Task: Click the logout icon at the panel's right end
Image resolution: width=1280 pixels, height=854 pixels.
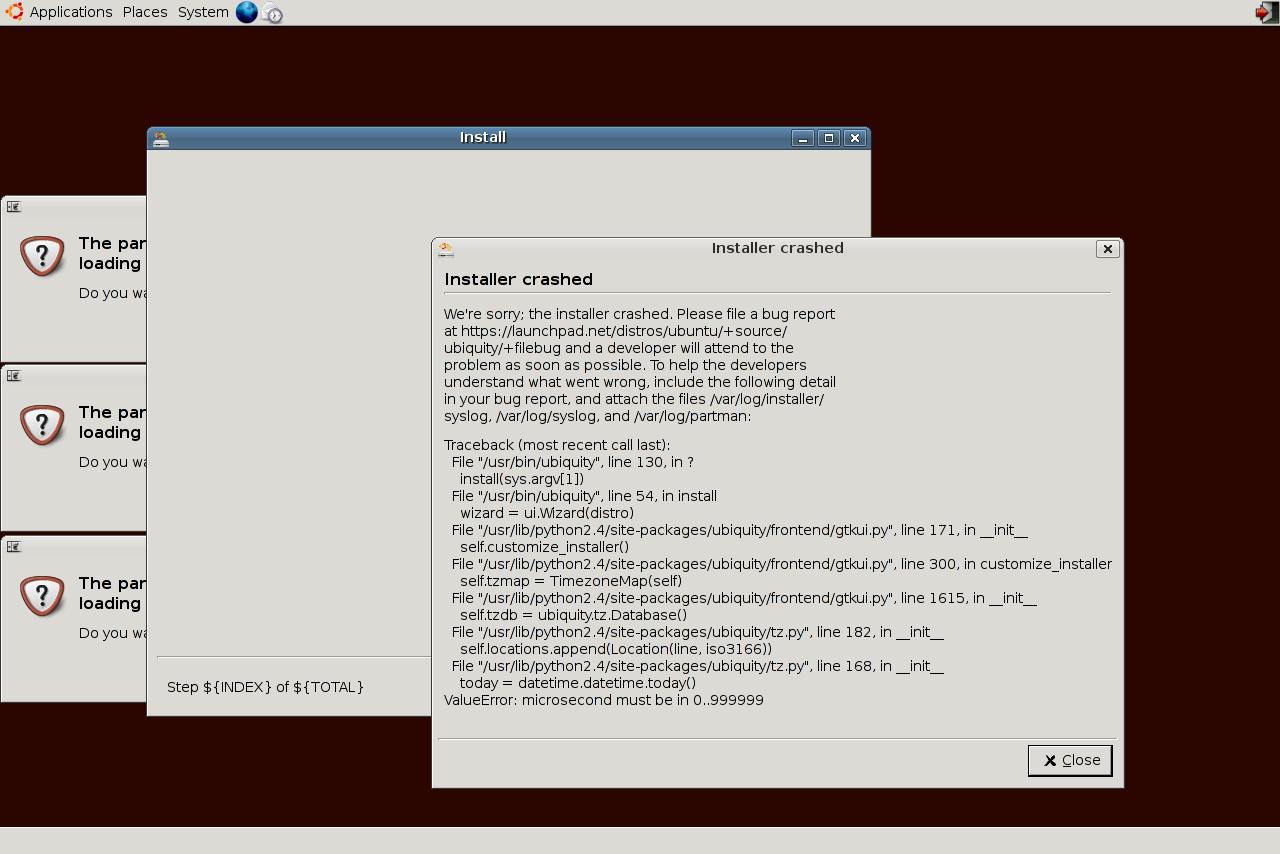Action: click(1266, 12)
